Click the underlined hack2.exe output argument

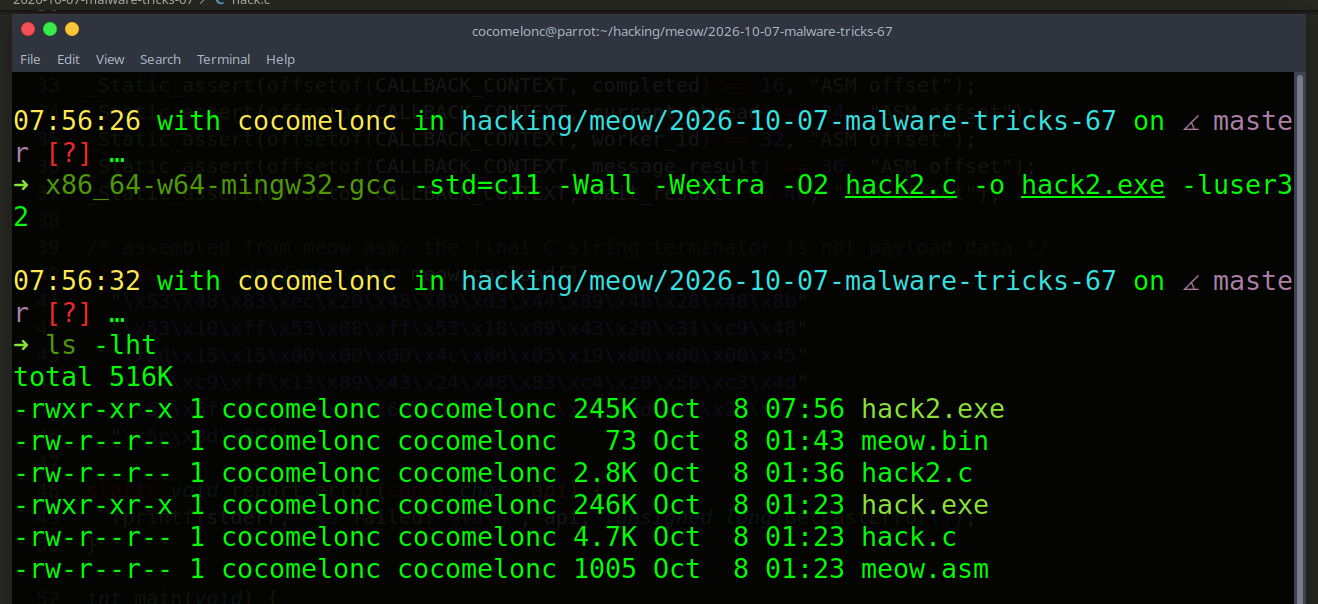click(x=1093, y=185)
